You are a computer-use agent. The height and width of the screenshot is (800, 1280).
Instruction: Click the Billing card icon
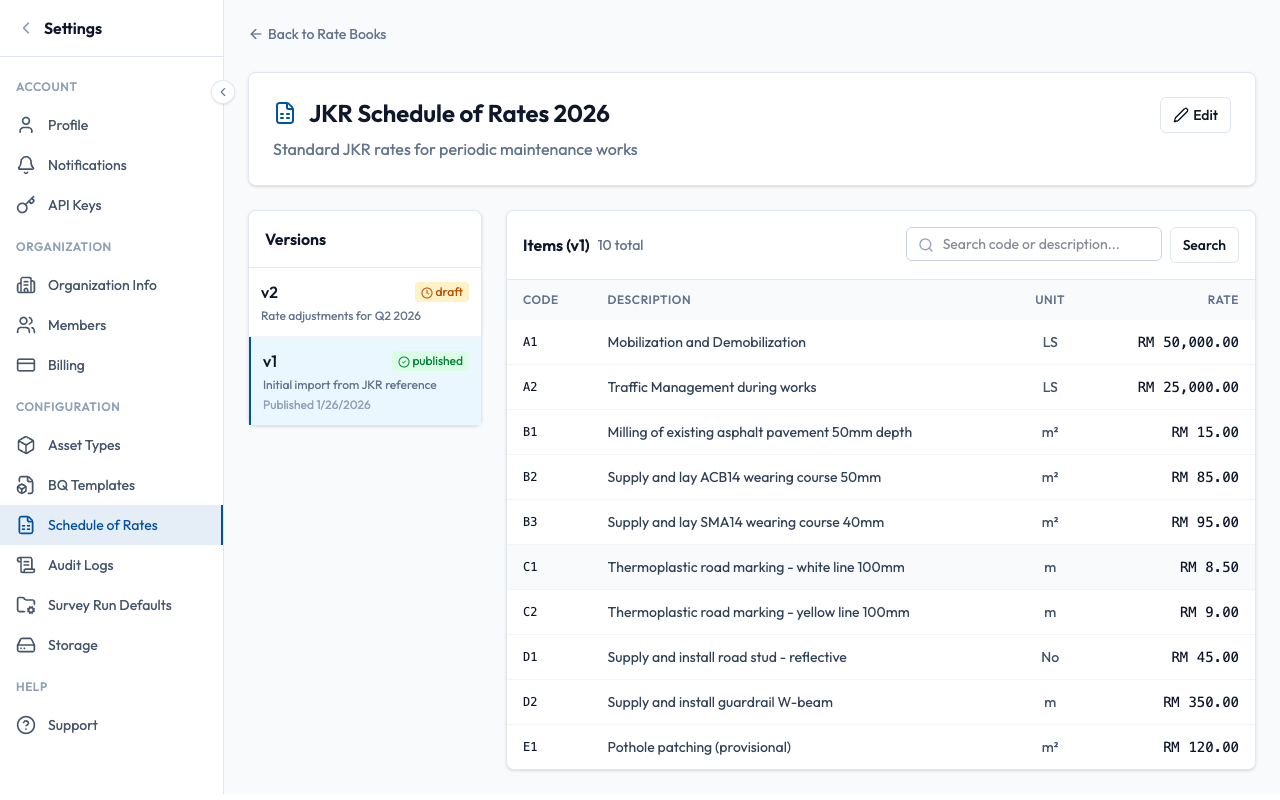pyautogui.click(x=27, y=365)
